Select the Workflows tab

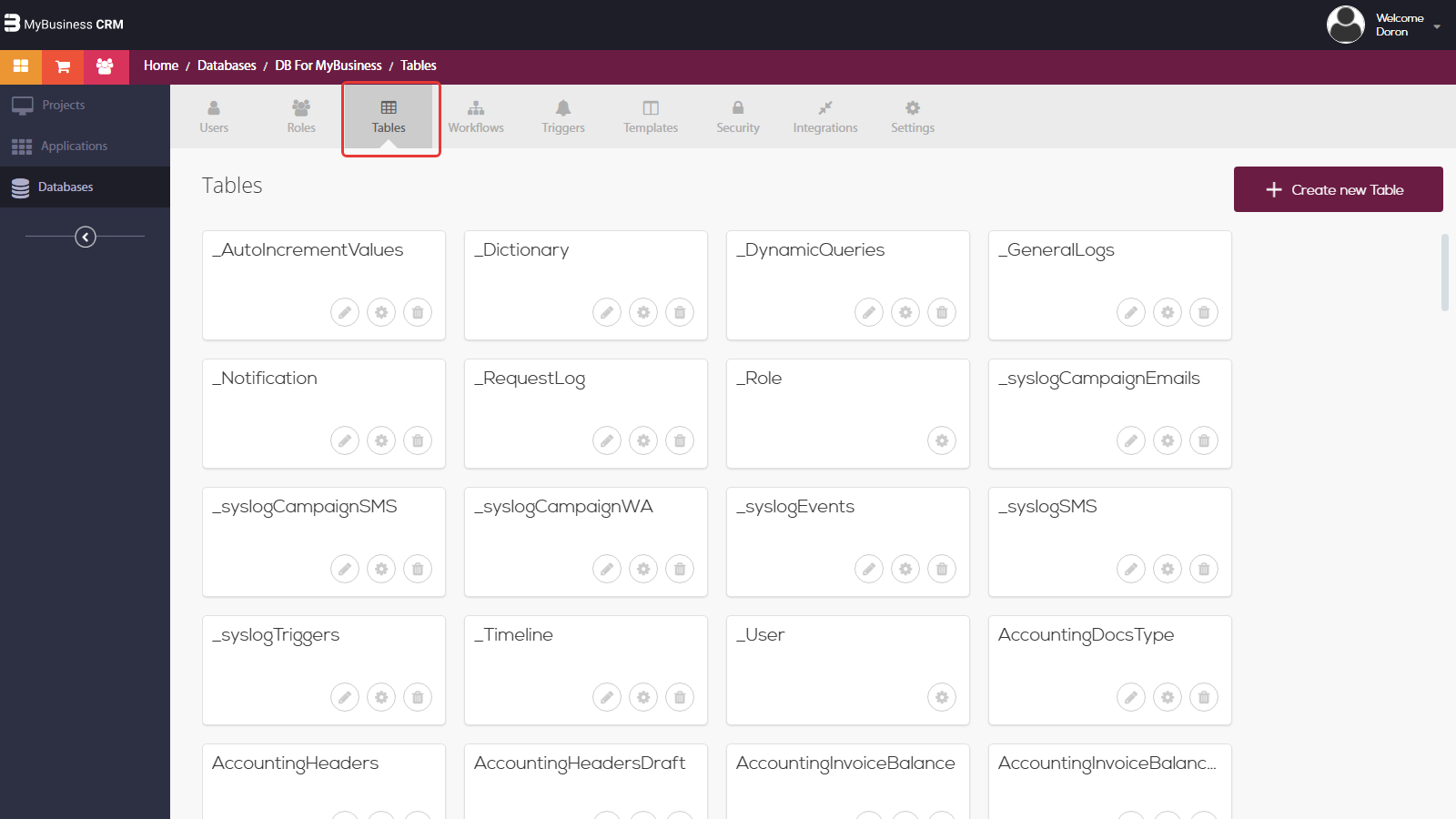point(476,116)
